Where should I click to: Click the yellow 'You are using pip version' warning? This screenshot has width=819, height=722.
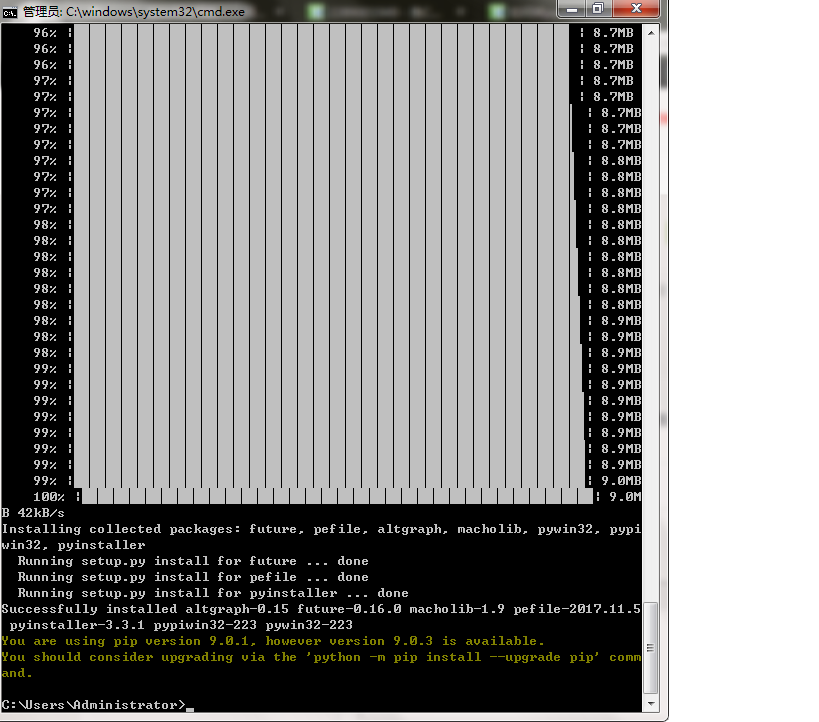tap(273, 641)
